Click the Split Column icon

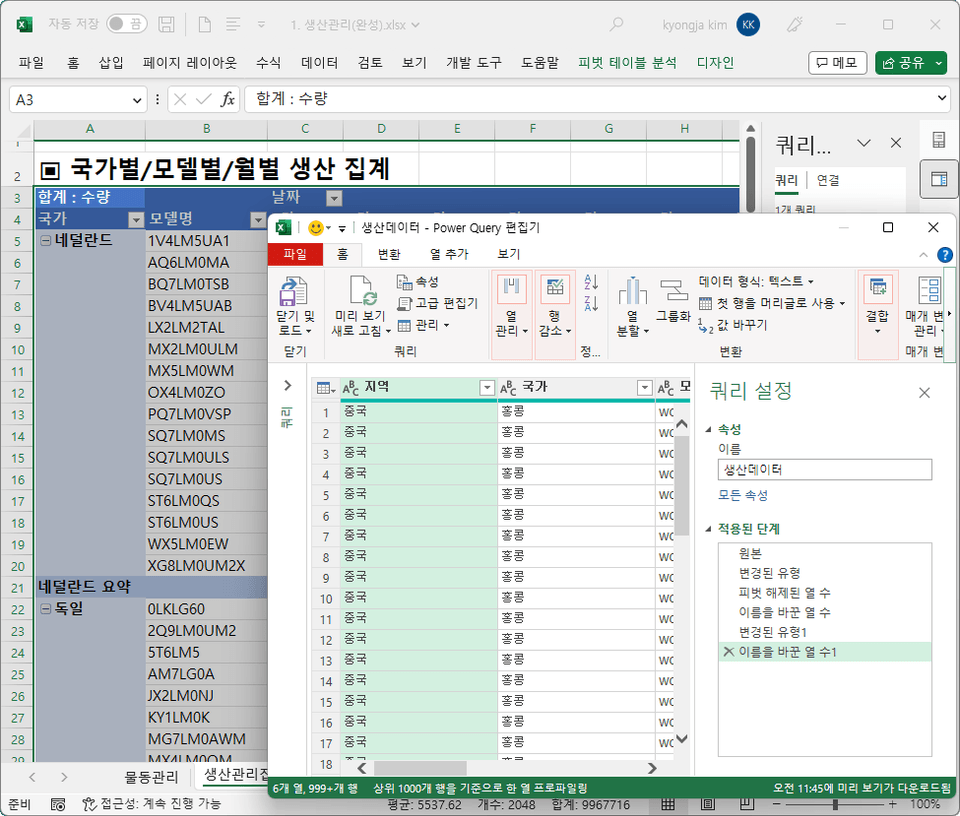[632, 290]
